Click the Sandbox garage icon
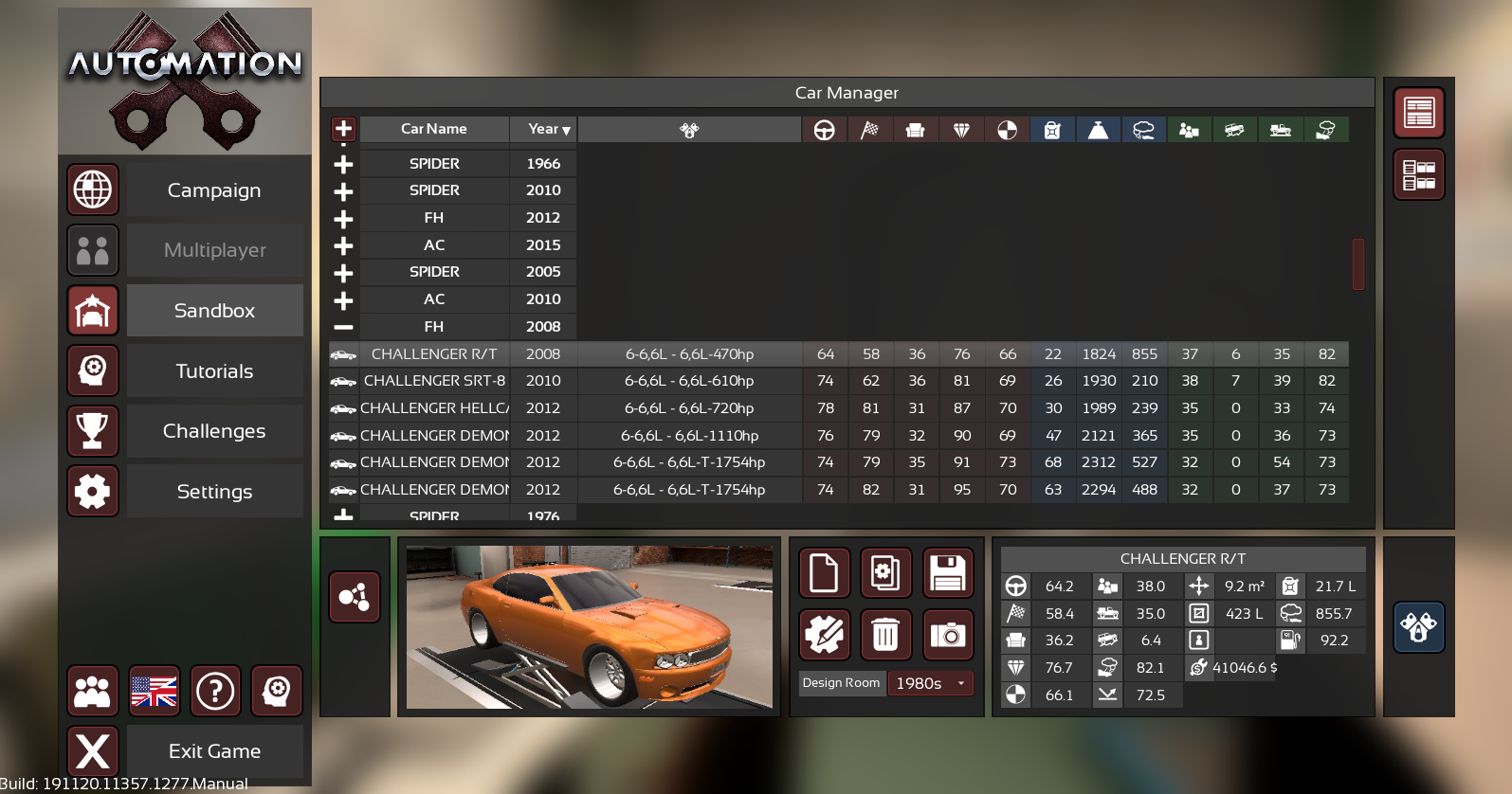The image size is (1512, 794). 93,311
